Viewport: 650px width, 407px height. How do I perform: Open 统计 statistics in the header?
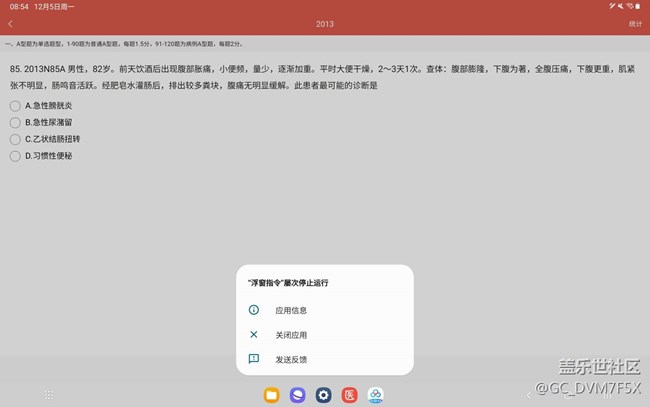[x=635, y=23]
